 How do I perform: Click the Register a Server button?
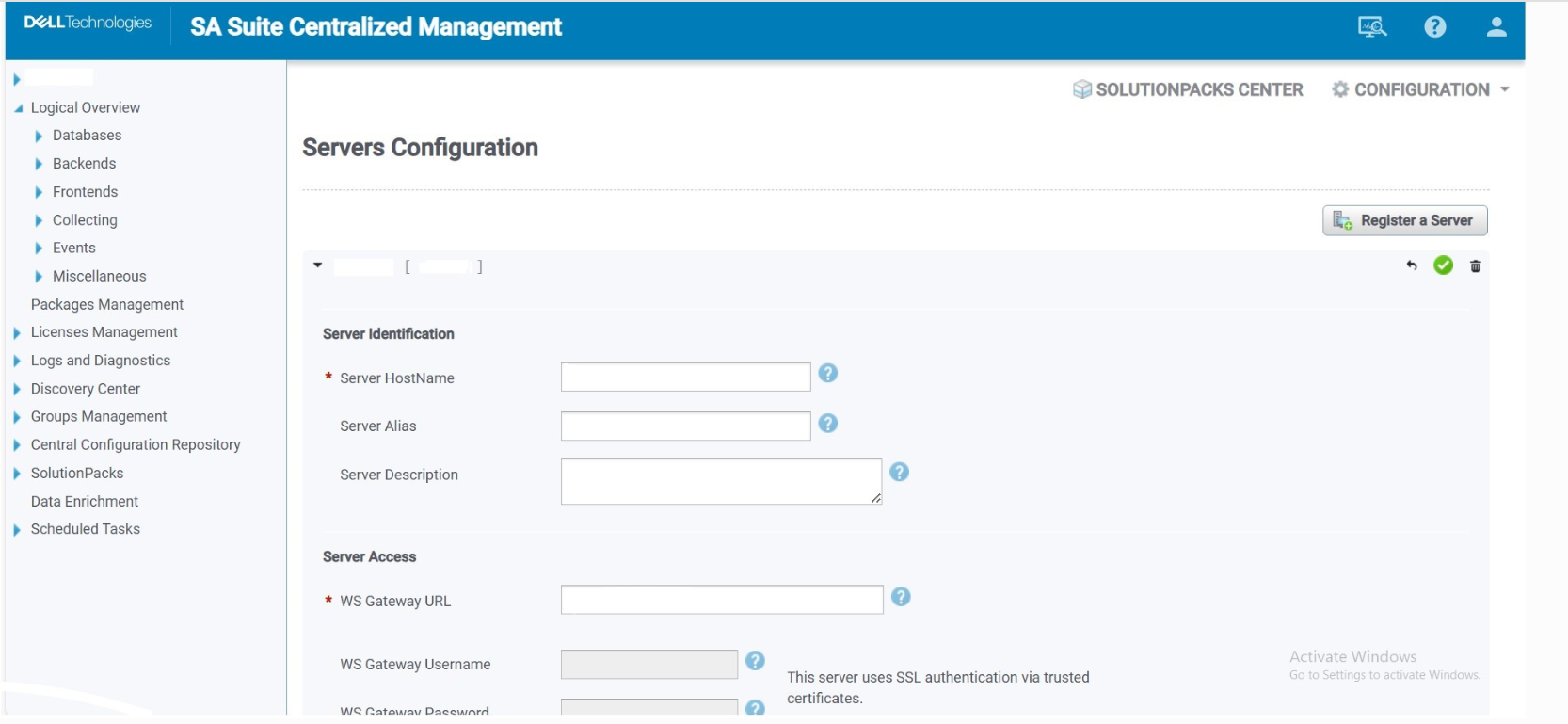coord(1404,220)
